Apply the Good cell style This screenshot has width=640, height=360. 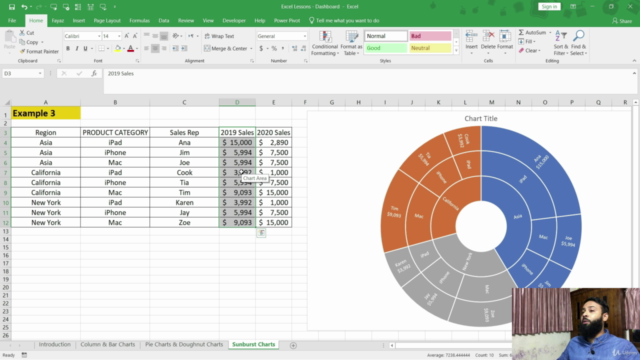point(386,48)
